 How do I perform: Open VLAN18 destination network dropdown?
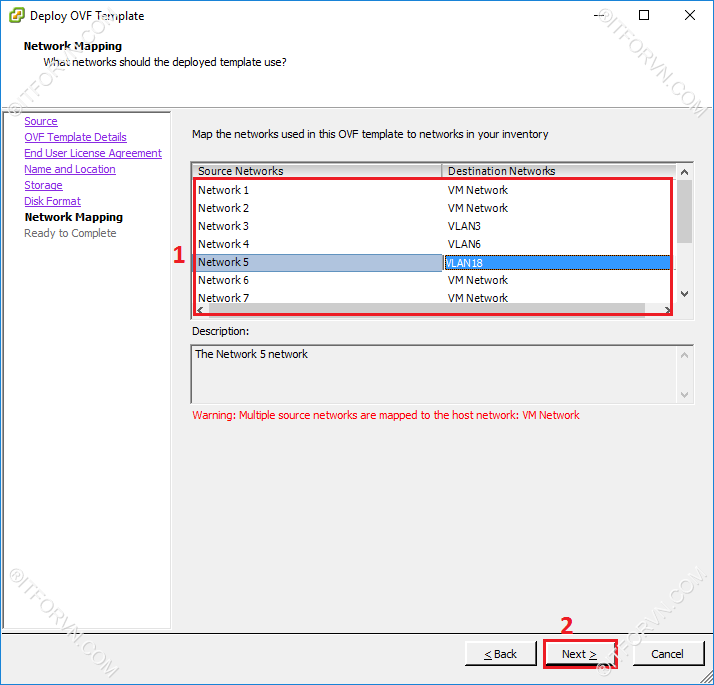pyautogui.click(x=557, y=262)
